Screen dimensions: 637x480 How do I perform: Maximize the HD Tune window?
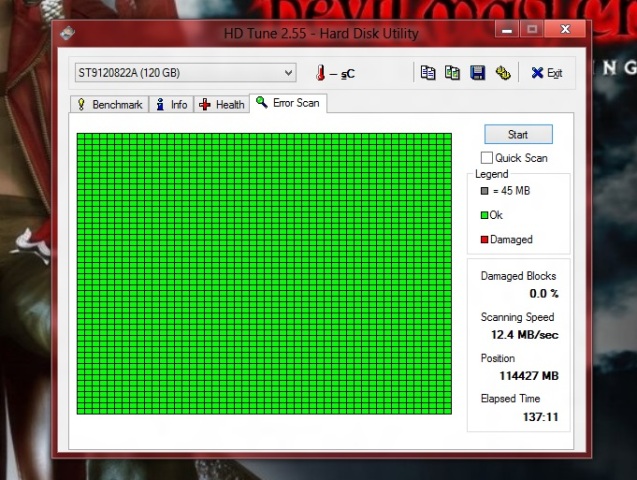click(532, 30)
